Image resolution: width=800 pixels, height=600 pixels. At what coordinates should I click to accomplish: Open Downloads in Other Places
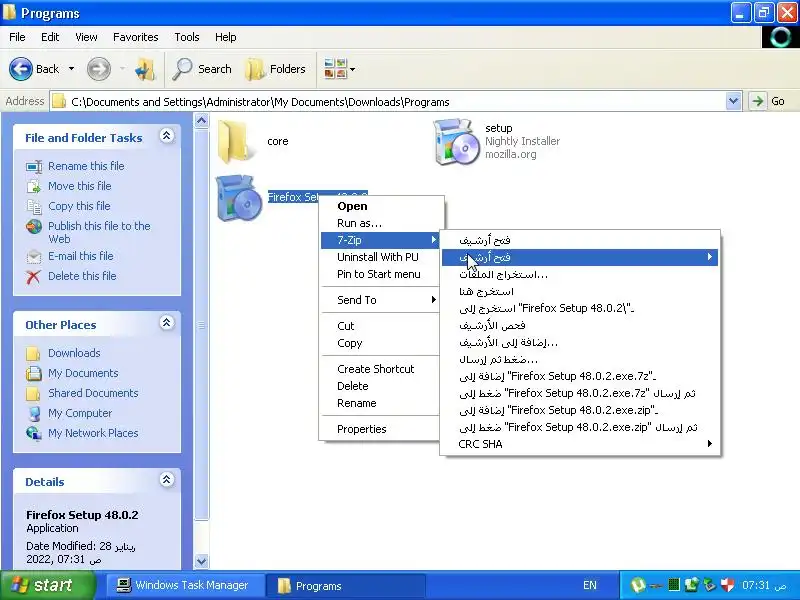coord(74,353)
